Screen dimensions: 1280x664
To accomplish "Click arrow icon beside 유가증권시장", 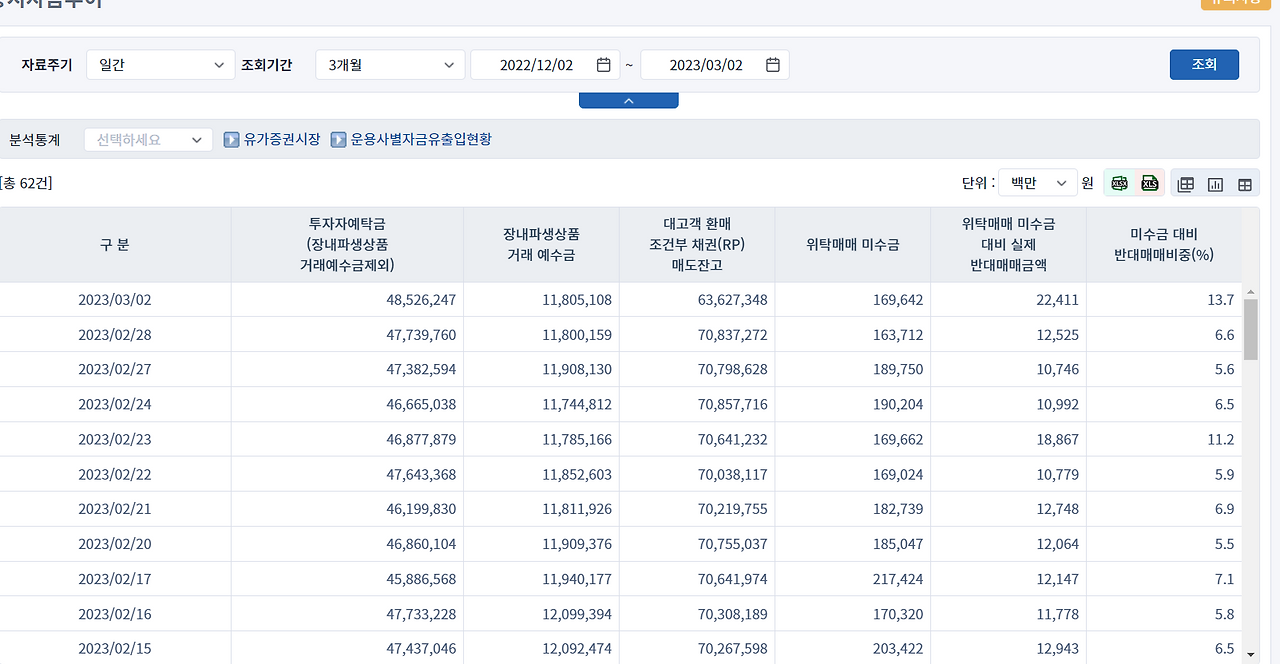I will pyautogui.click(x=231, y=140).
